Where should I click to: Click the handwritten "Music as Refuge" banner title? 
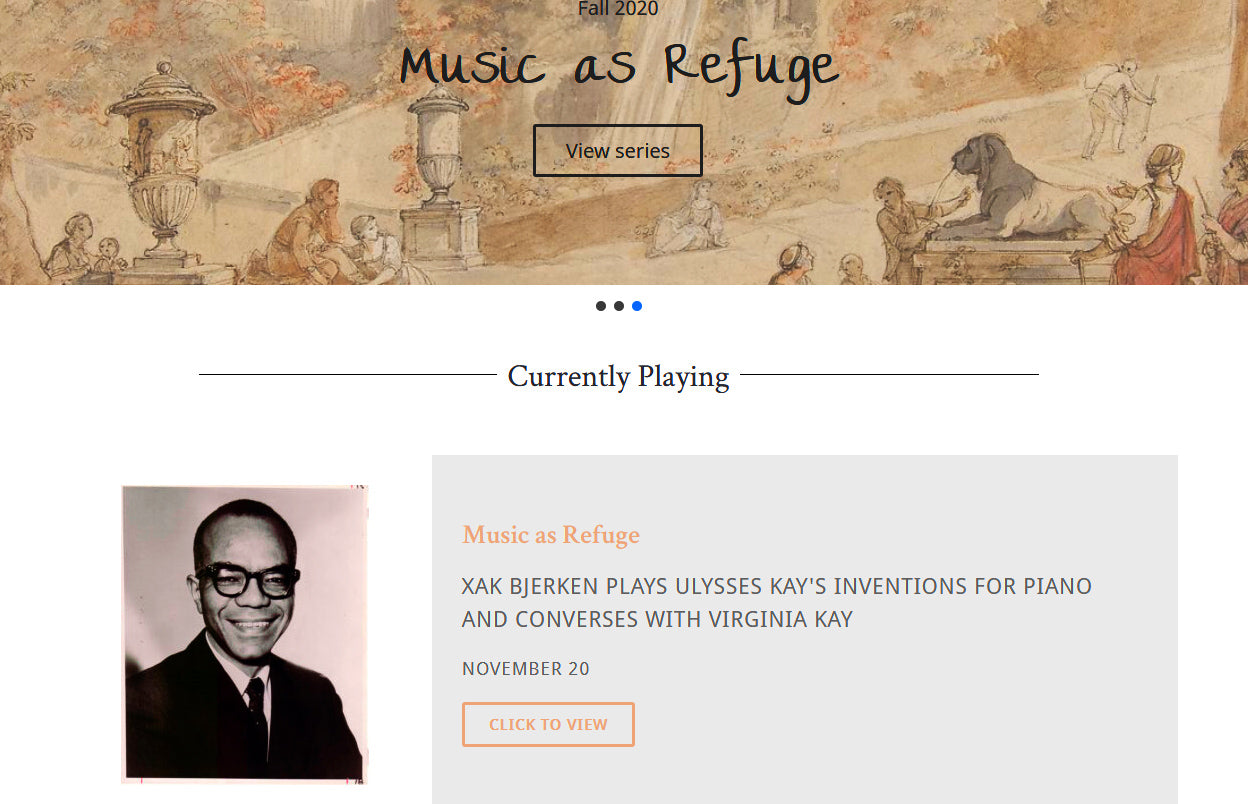click(x=618, y=65)
